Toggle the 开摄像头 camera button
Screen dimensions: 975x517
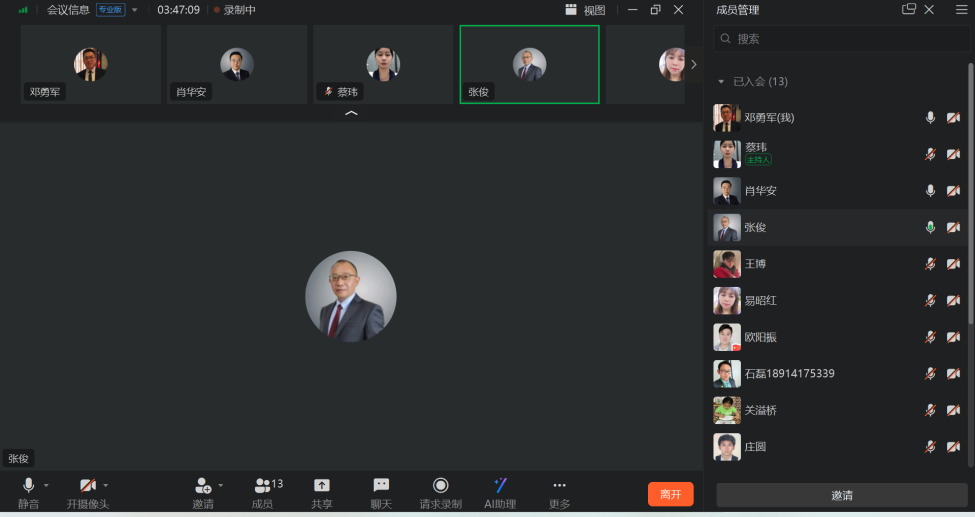coord(88,486)
